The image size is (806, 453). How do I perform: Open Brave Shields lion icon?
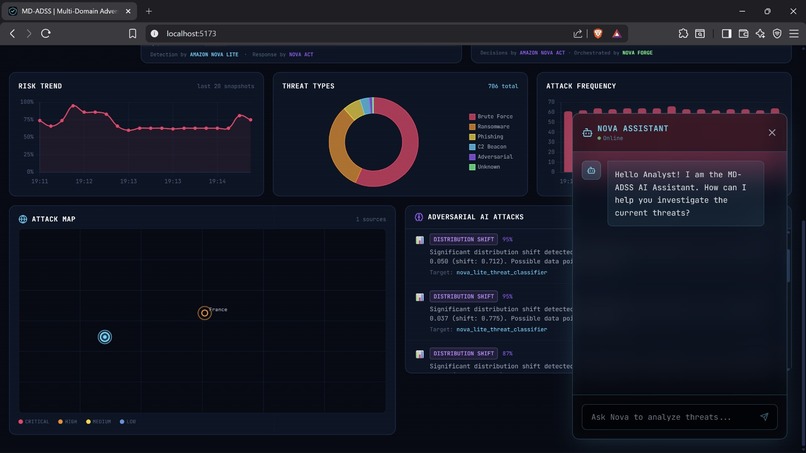tap(598, 33)
